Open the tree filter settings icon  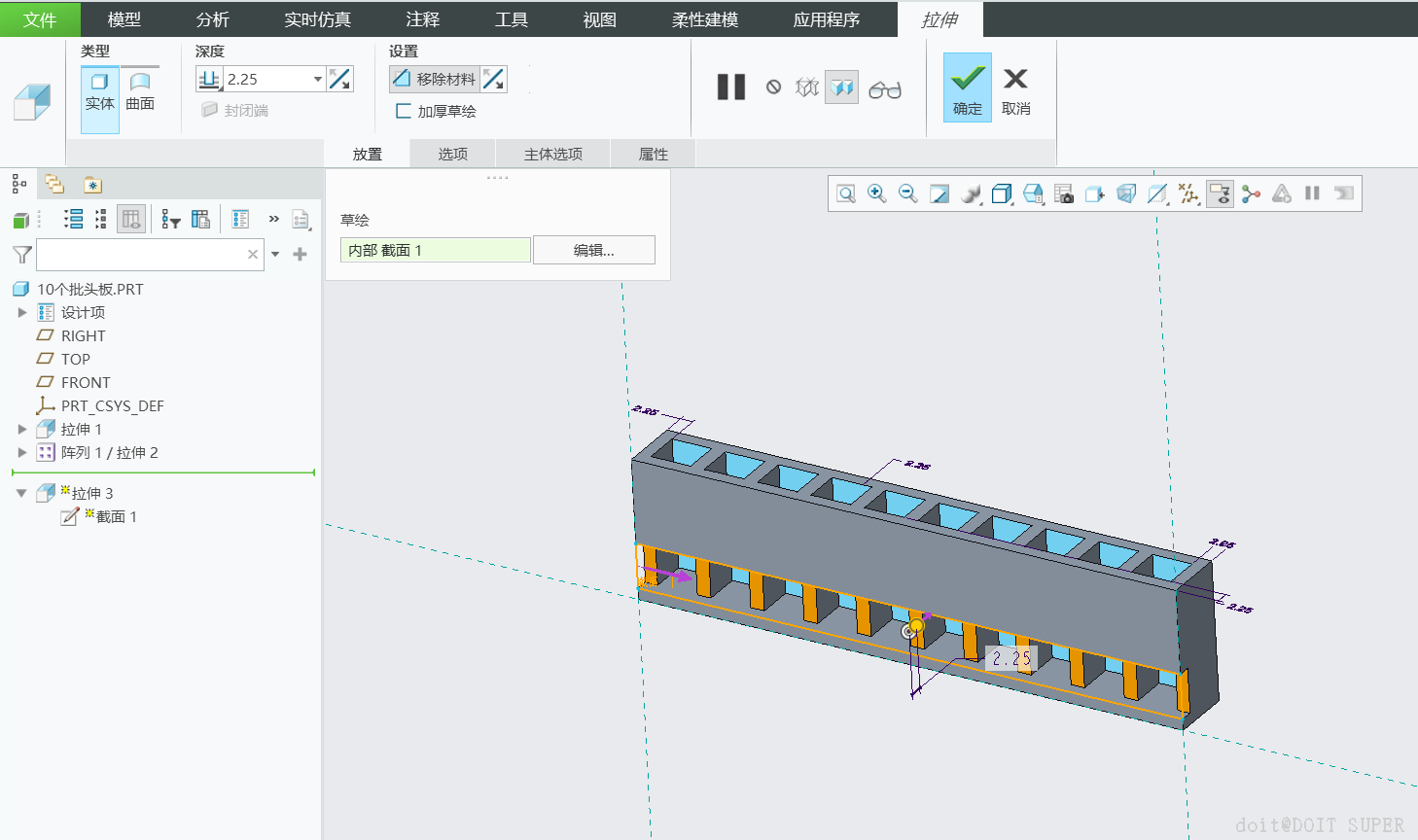(x=171, y=220)
